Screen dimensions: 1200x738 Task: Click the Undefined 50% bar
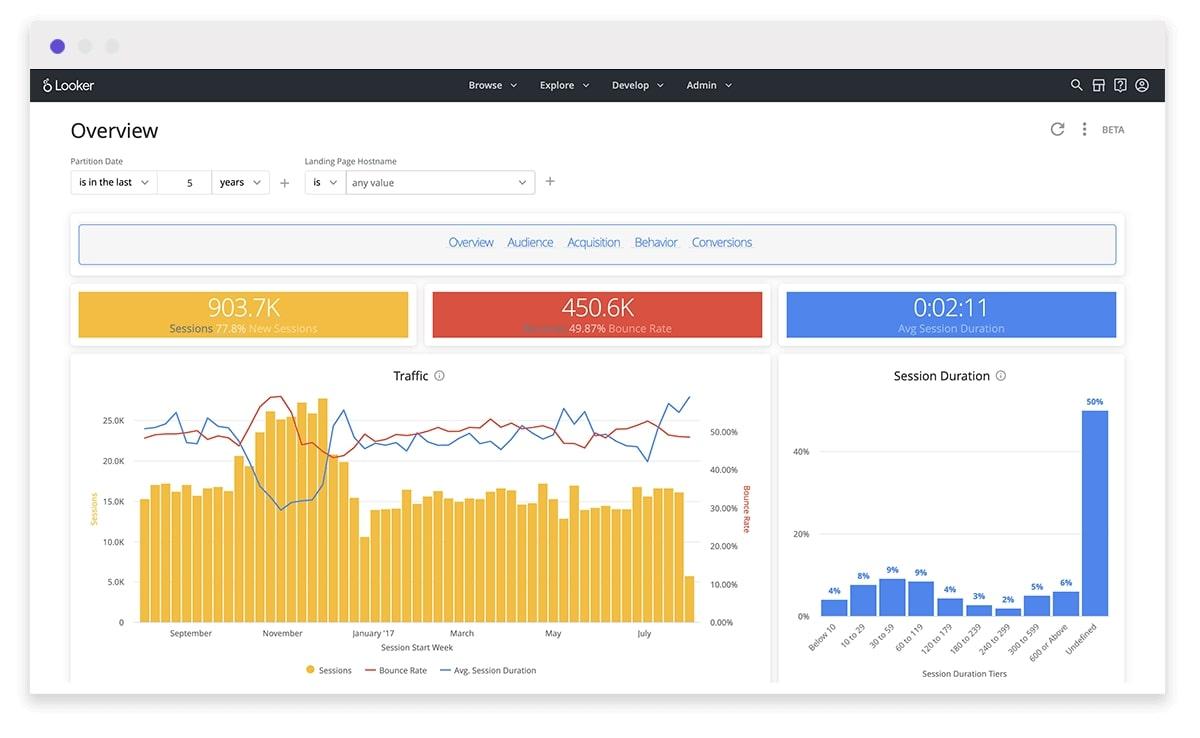pyautogui.click(x=1095, y=513)
